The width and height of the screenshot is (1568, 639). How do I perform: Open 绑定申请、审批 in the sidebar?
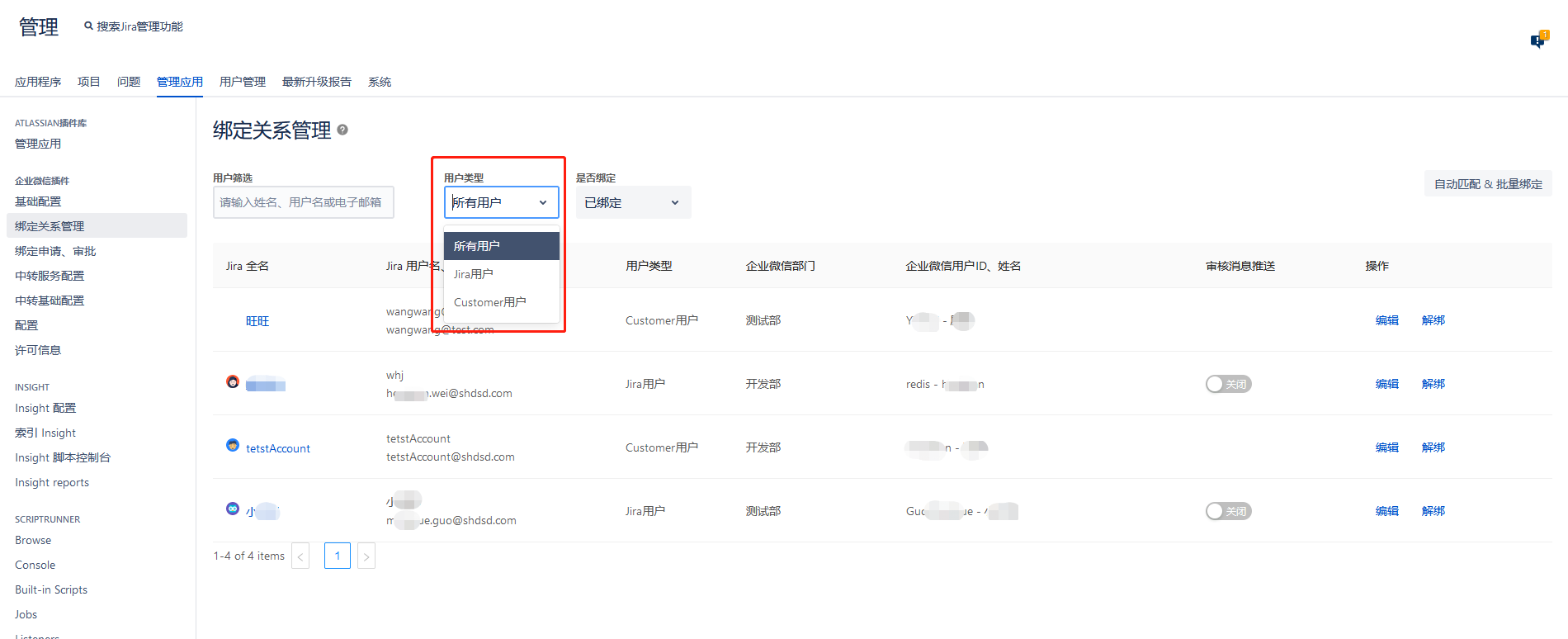coord(55,251)
